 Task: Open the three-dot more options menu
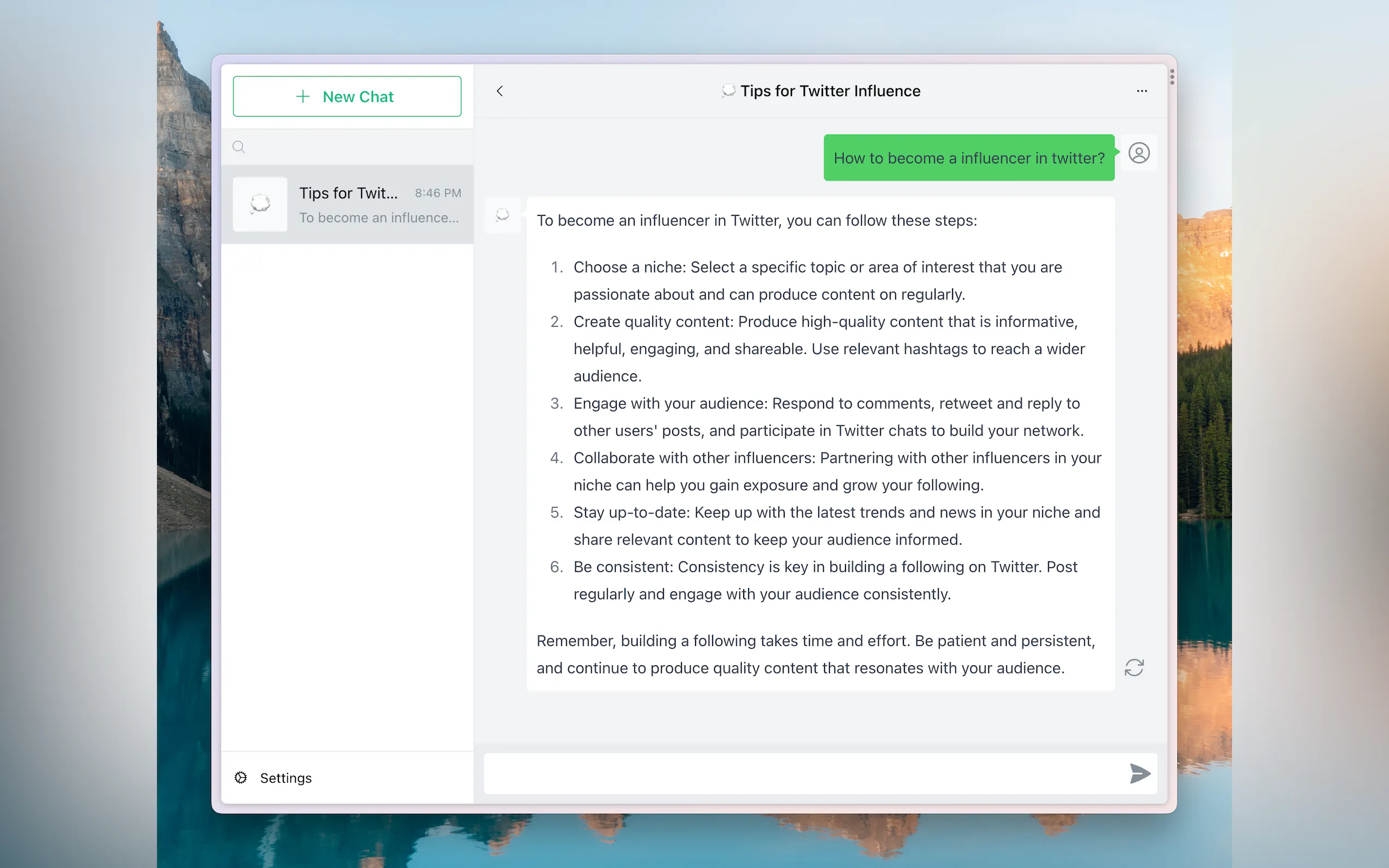click(x=1141, y=91)
